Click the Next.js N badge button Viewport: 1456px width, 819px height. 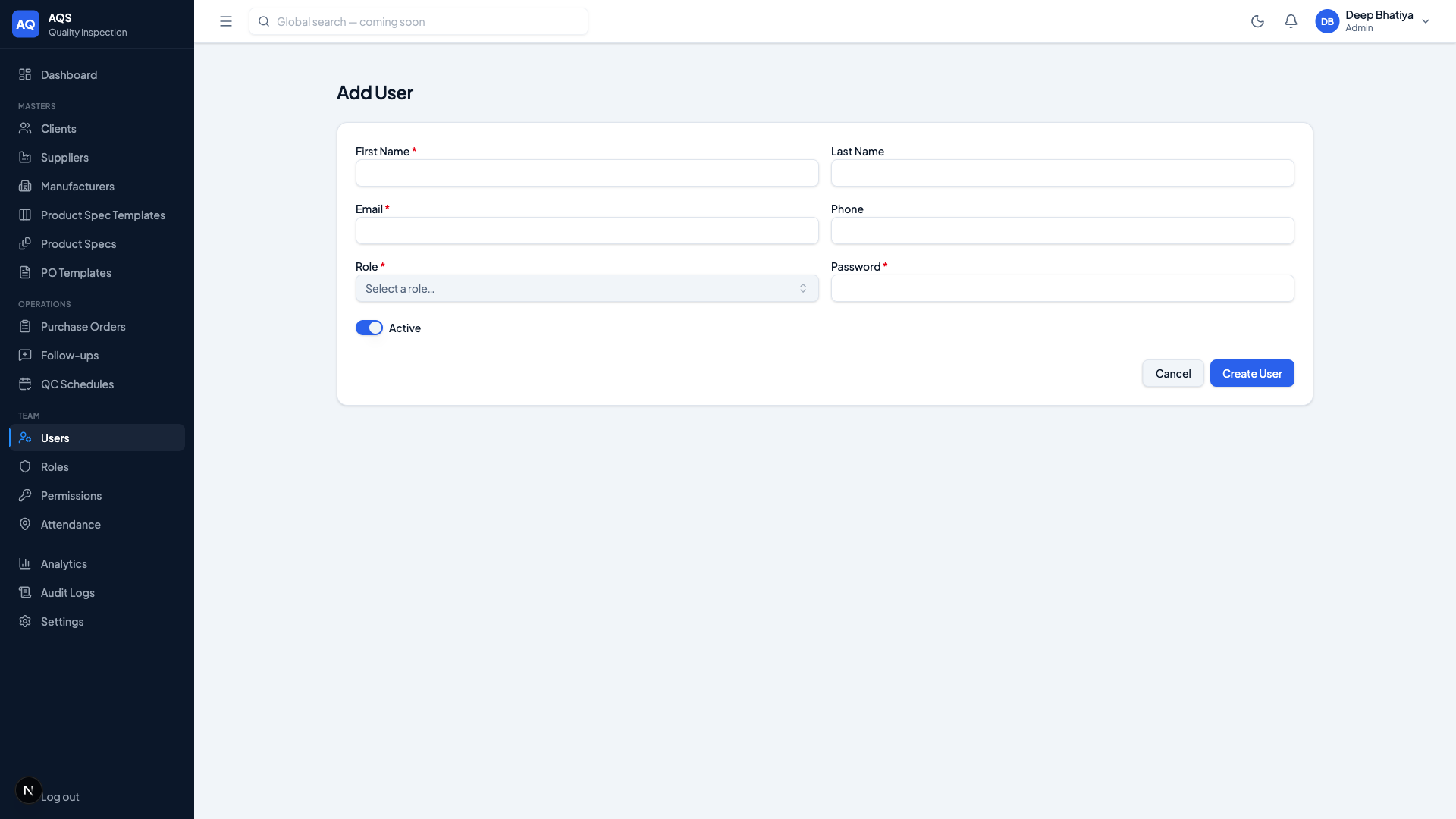point(29,790)
